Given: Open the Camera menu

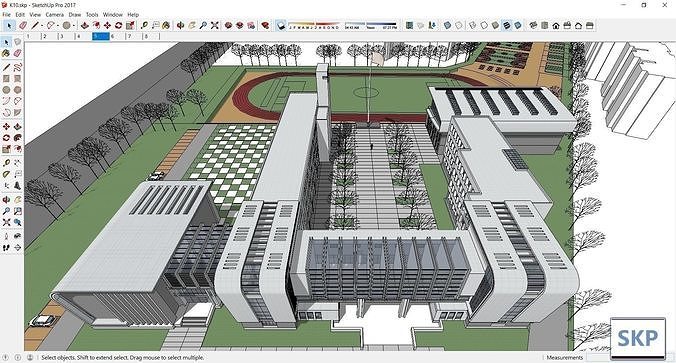Looking at the screenshot, I should click(55, 15).
